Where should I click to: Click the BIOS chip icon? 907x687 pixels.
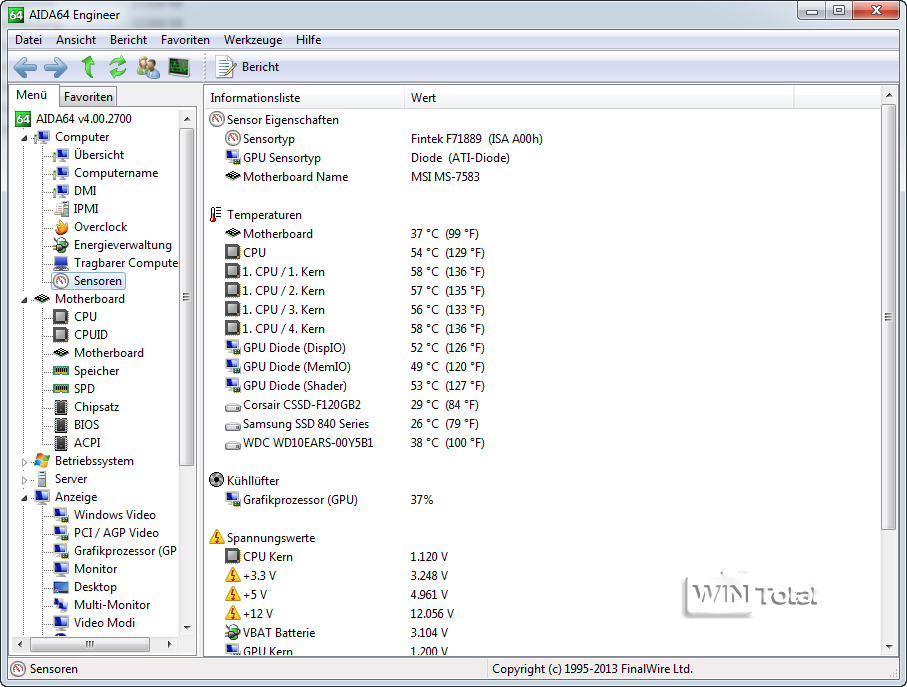pos(61,425)
